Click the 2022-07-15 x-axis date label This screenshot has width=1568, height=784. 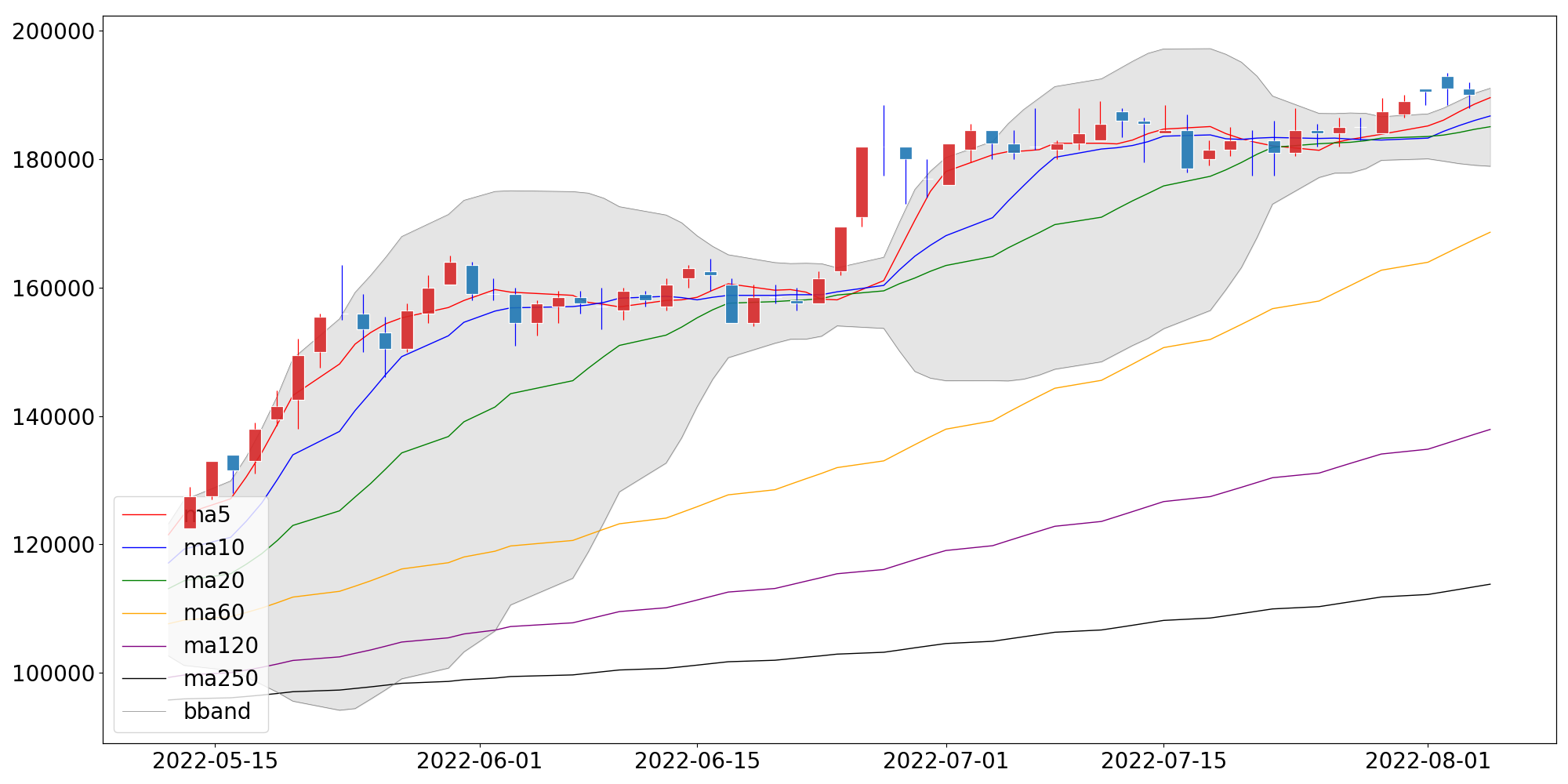(1163, 761)
